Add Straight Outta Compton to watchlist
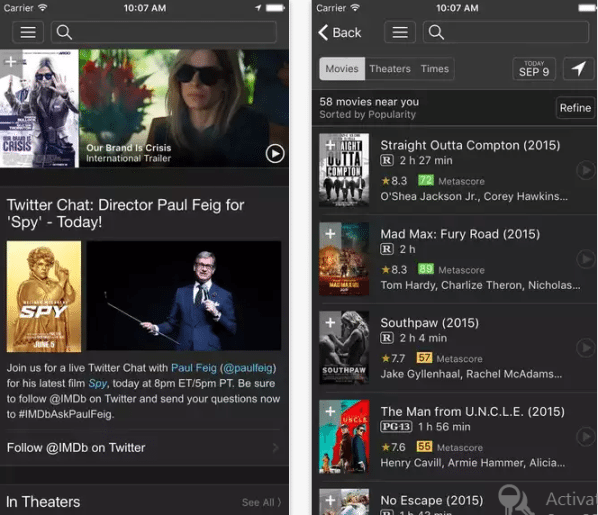The width and height of the screenshot is (598, 515). [330, 145]
